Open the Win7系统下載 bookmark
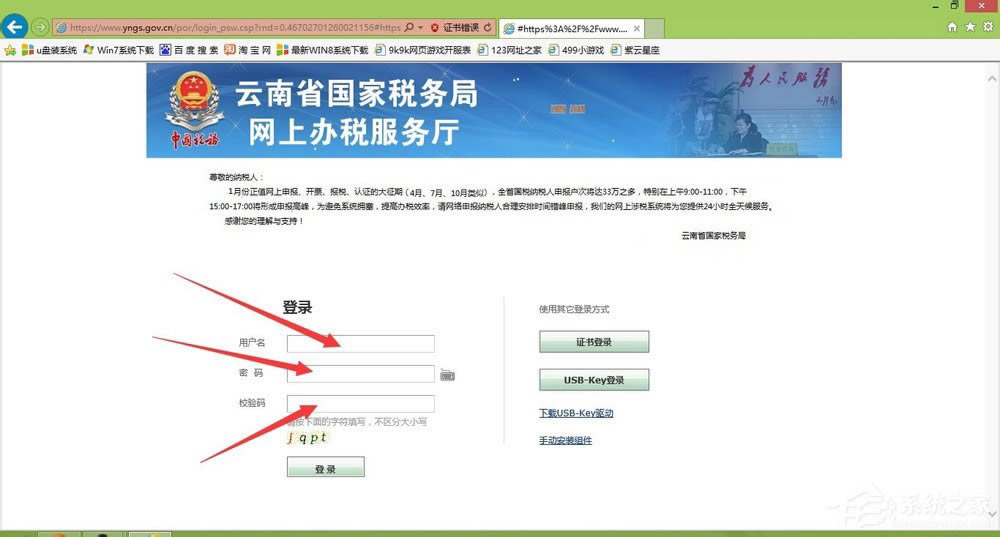 119,50
